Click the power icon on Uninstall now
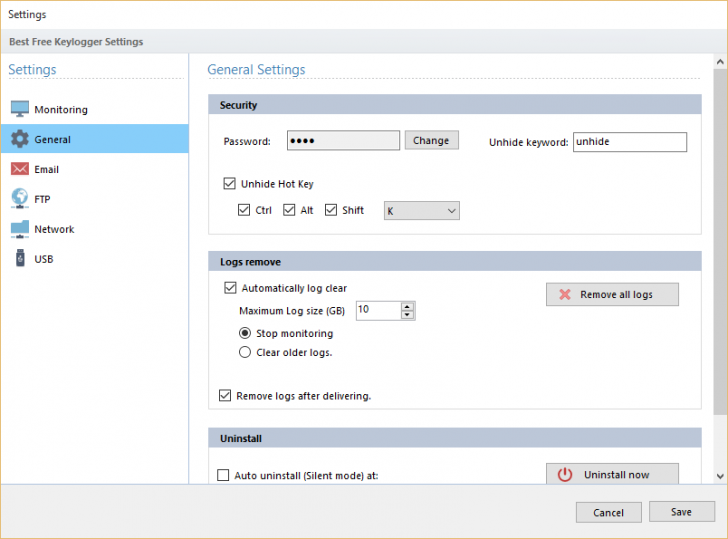The height and width of the screenshot is (539, 728). [x=565, y=474]
